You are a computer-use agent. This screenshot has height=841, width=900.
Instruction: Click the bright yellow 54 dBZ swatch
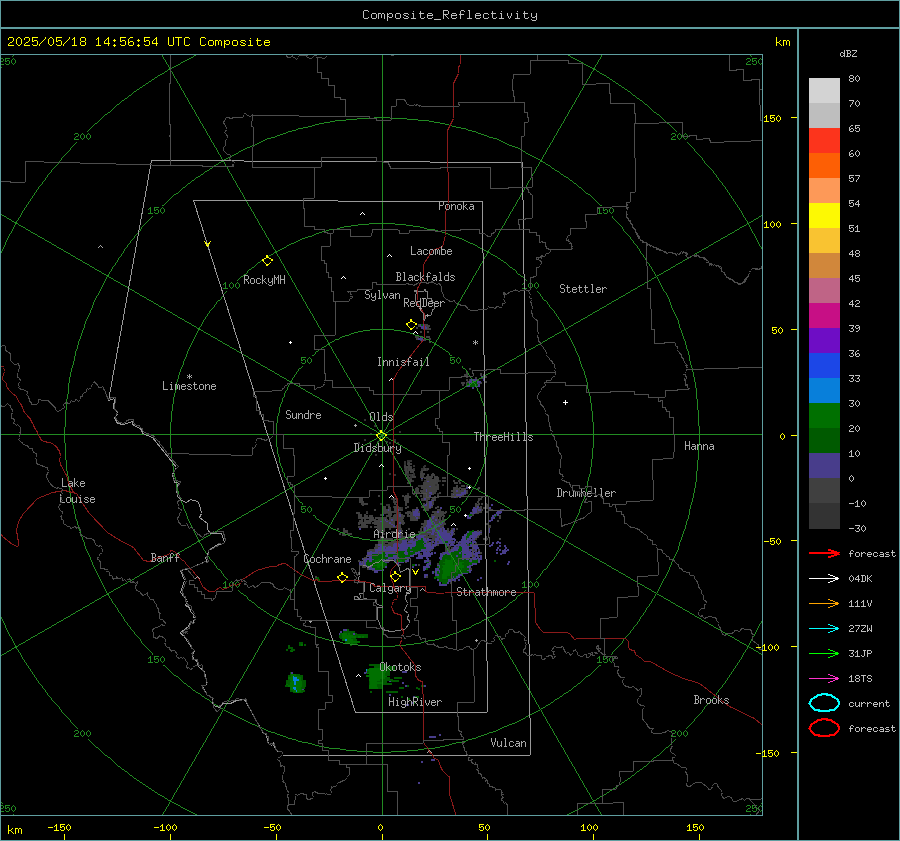pos(824,216)
